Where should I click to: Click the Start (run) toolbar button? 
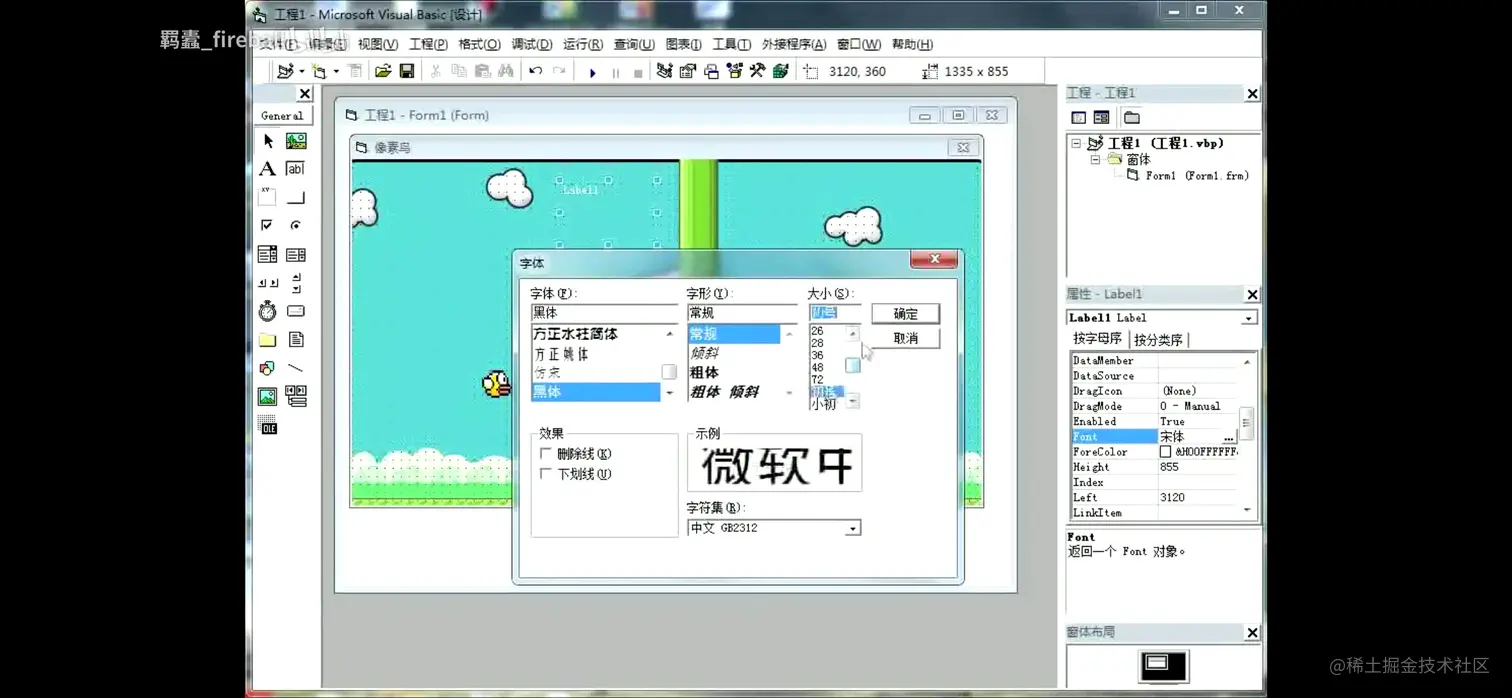coord(592,72)
